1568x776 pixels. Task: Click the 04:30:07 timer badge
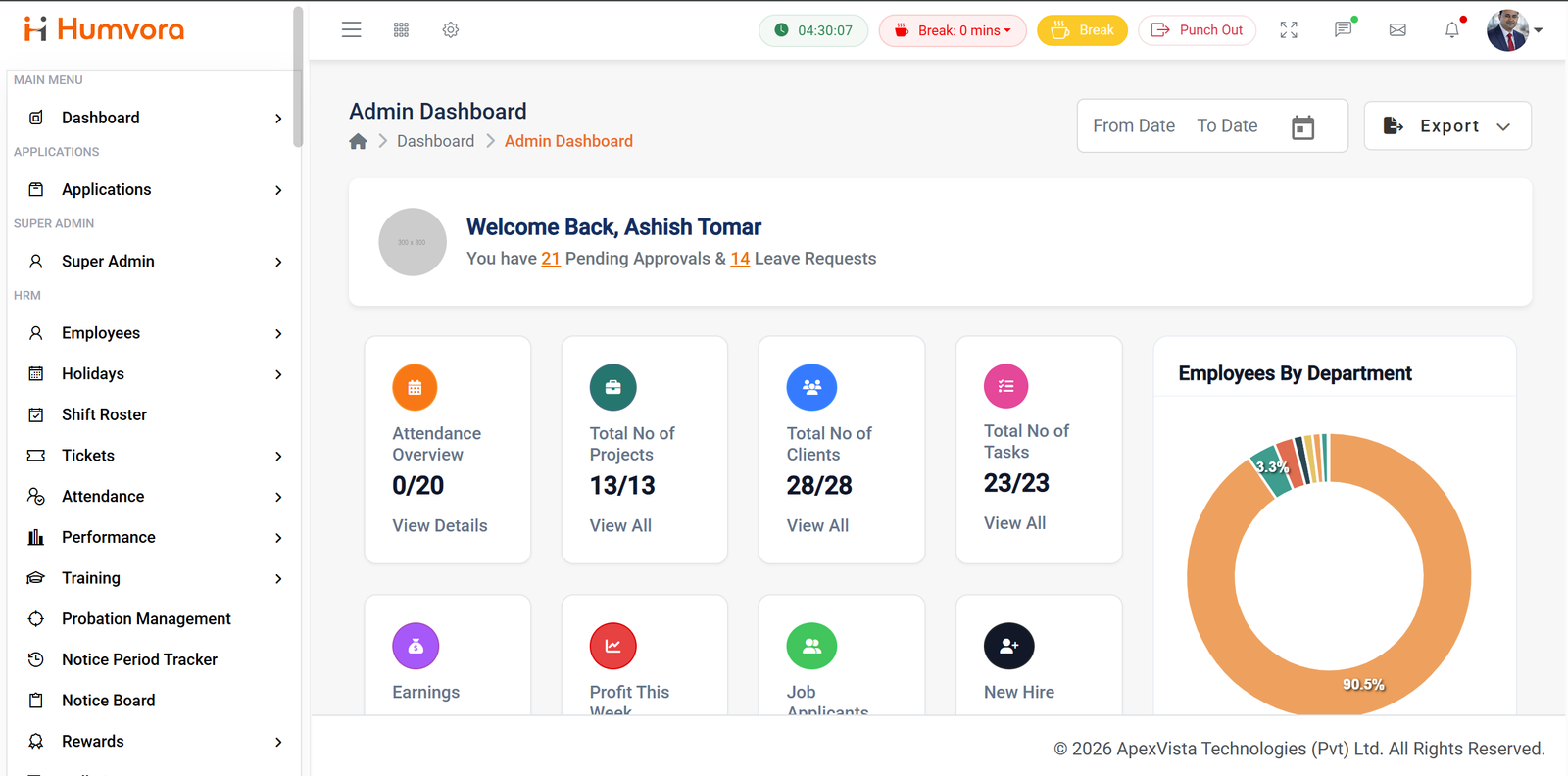pyautogui.click(x=813, y=30)
